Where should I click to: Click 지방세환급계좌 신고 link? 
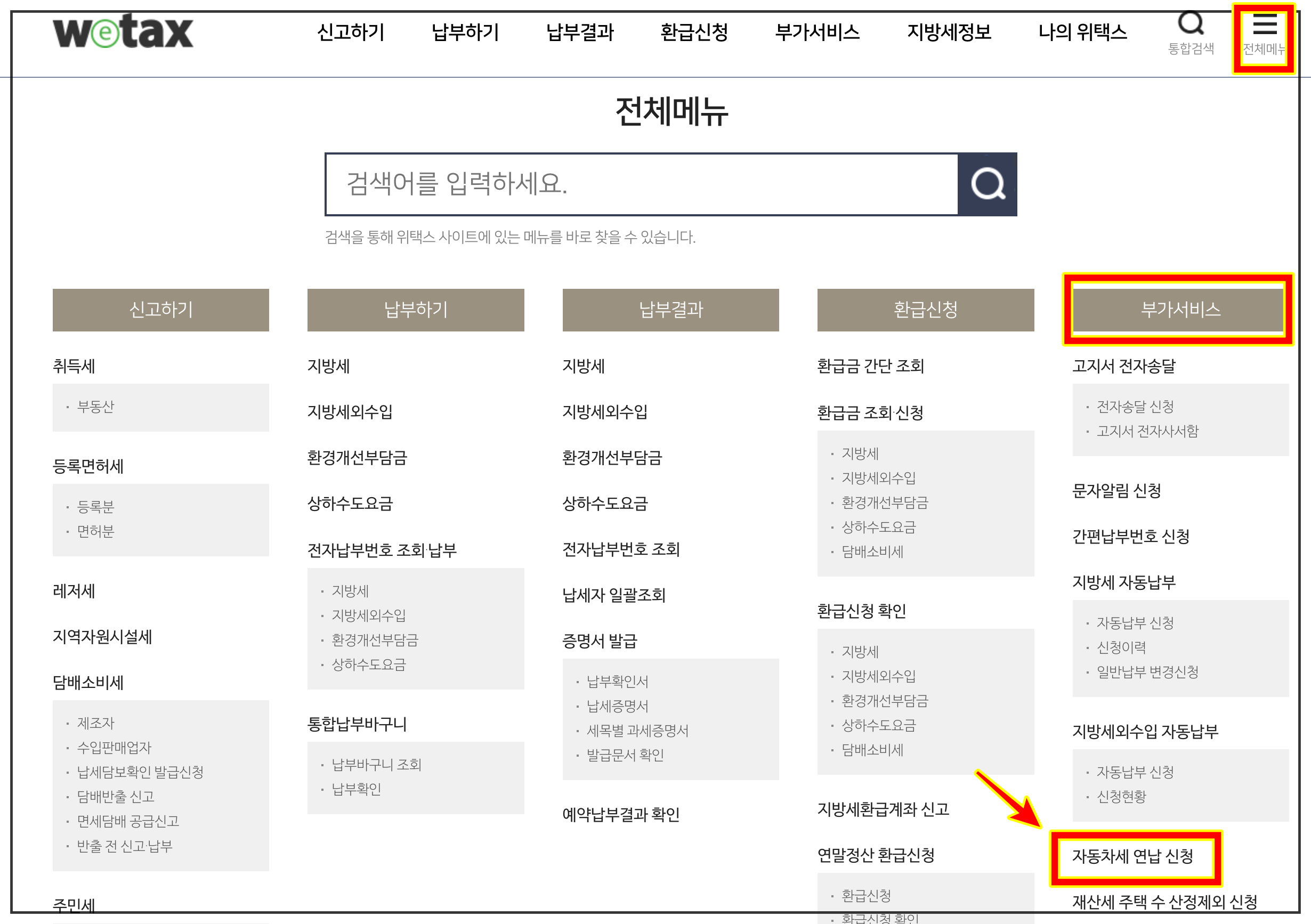[x=883, y=809]
